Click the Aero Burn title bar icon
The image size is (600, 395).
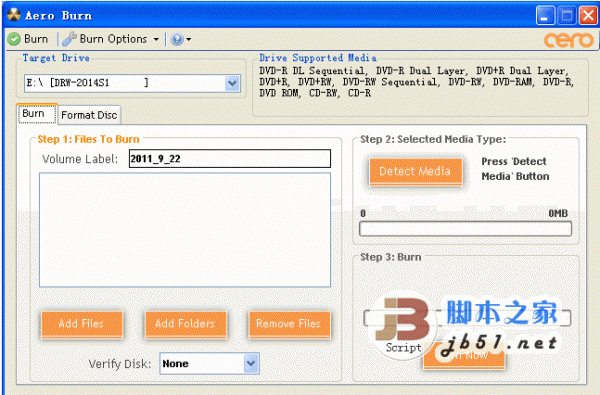[14, 15]
